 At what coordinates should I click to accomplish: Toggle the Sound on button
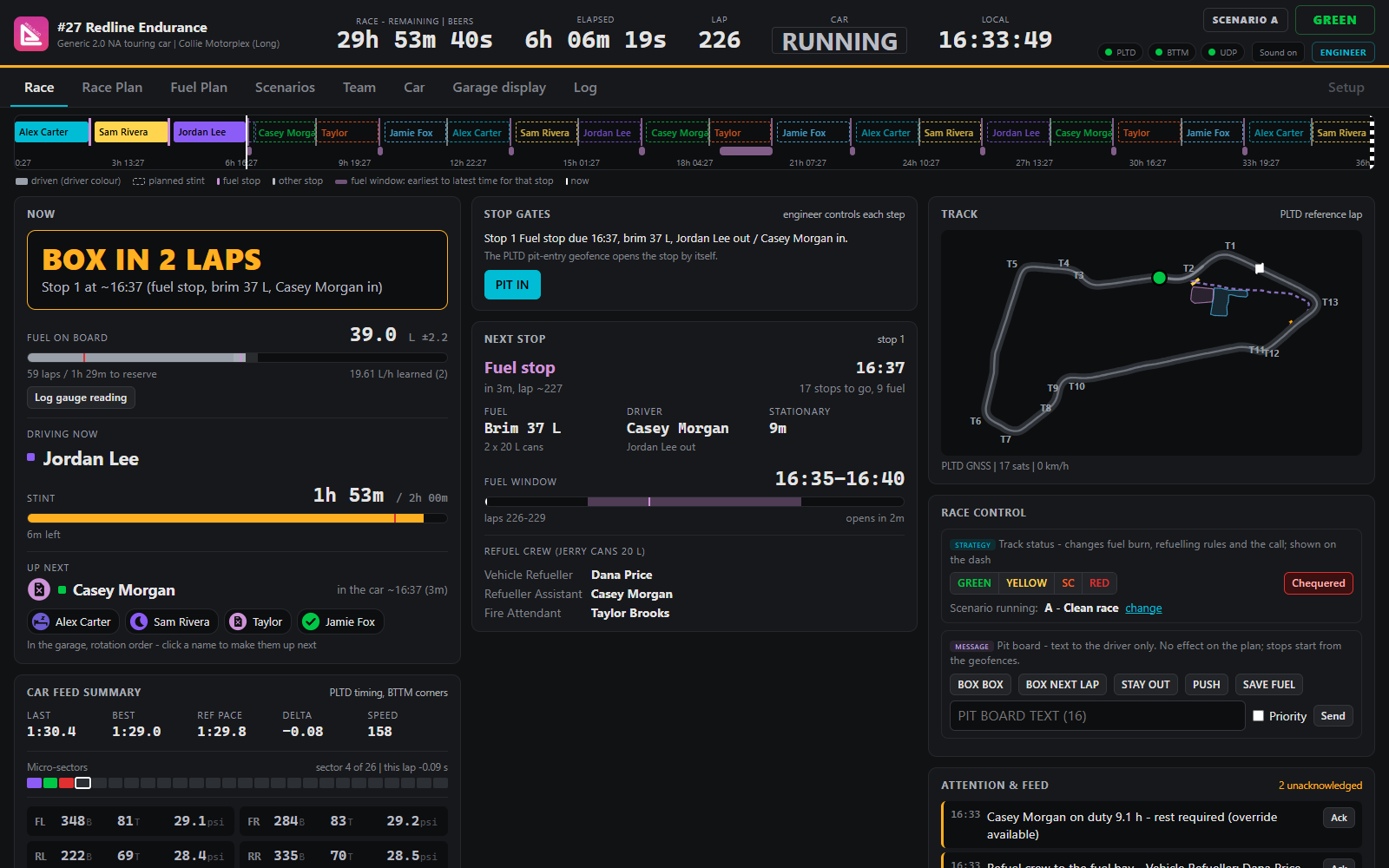(x=1278, y=52)
